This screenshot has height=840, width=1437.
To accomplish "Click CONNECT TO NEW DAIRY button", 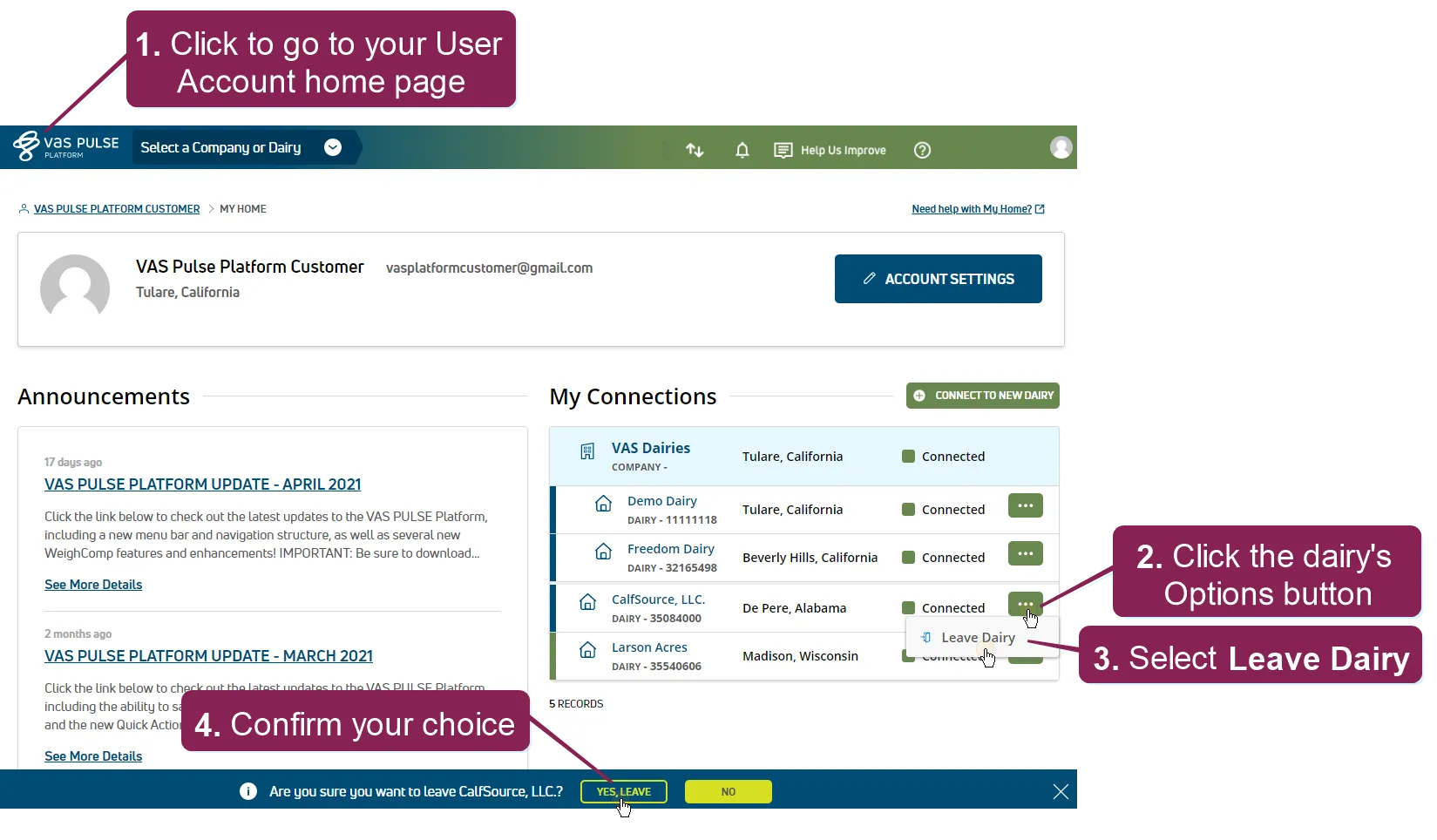I will point(983,396).
